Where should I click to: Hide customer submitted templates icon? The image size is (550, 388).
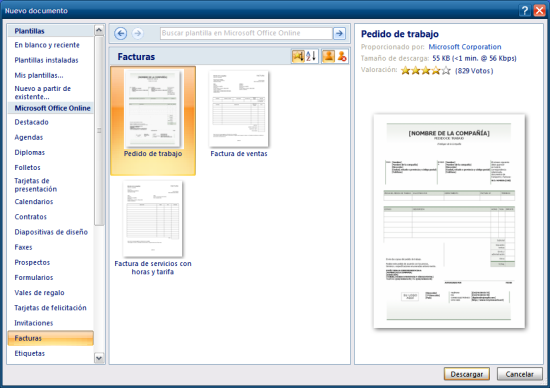(342, 56)
